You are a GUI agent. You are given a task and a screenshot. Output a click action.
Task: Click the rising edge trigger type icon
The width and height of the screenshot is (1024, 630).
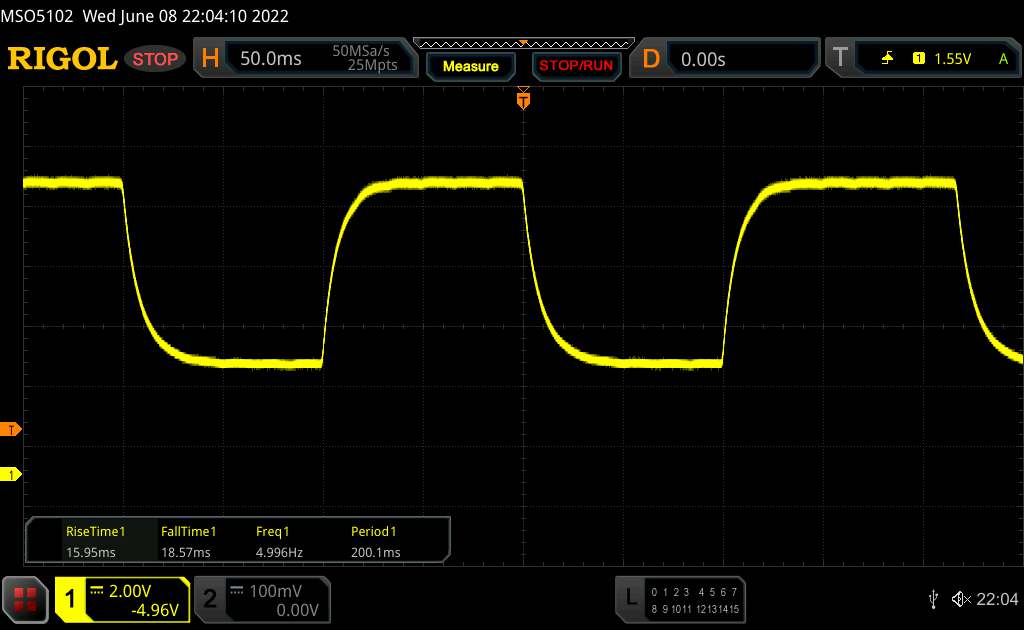pos(887,59)
